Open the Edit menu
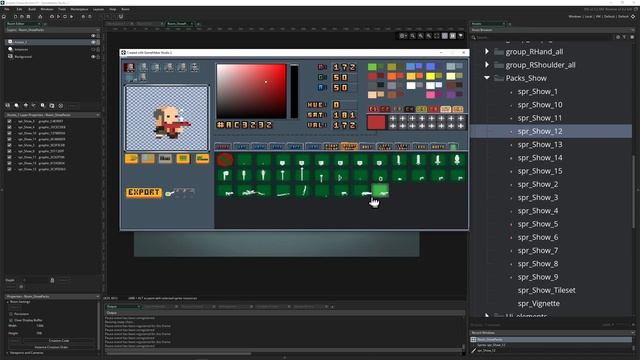 pos(19,9)
